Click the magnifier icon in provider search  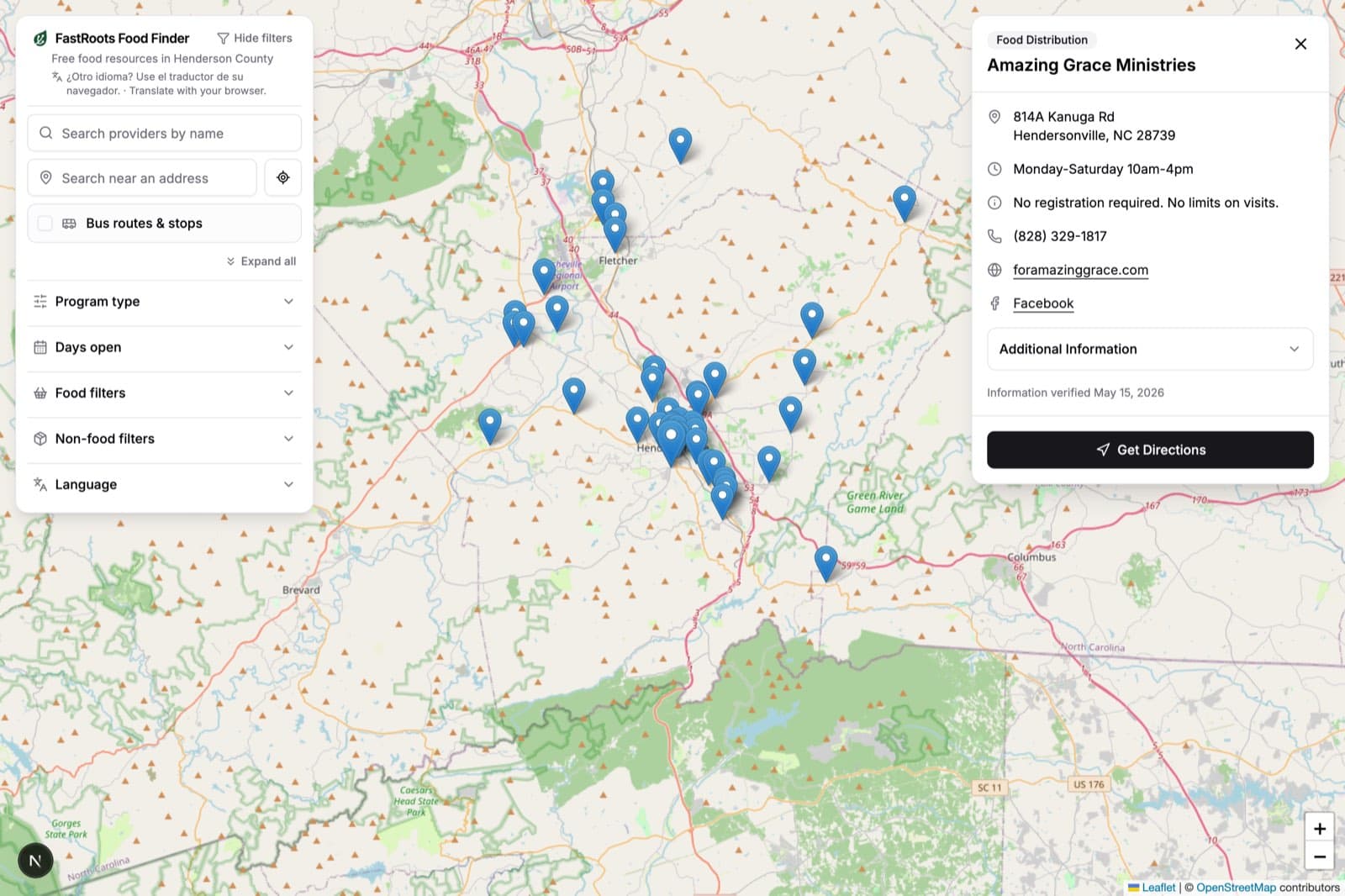click(46, 133)
